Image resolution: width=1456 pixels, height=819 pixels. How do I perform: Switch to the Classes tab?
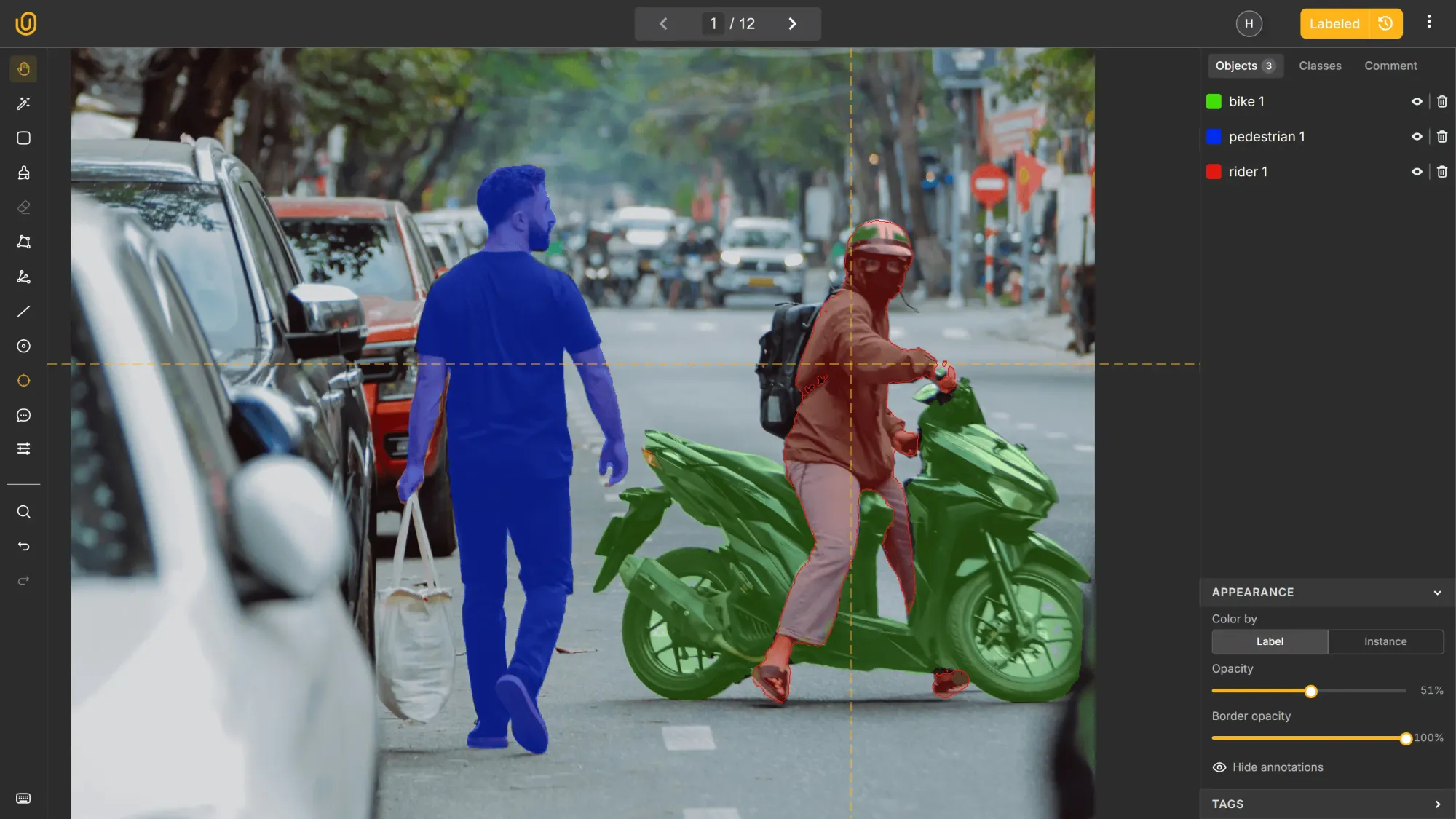click(x=1320, y=66)
